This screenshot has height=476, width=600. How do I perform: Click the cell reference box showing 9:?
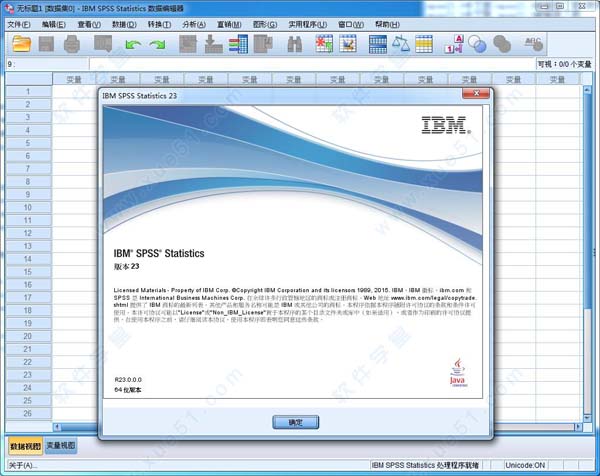click(47, 64)
